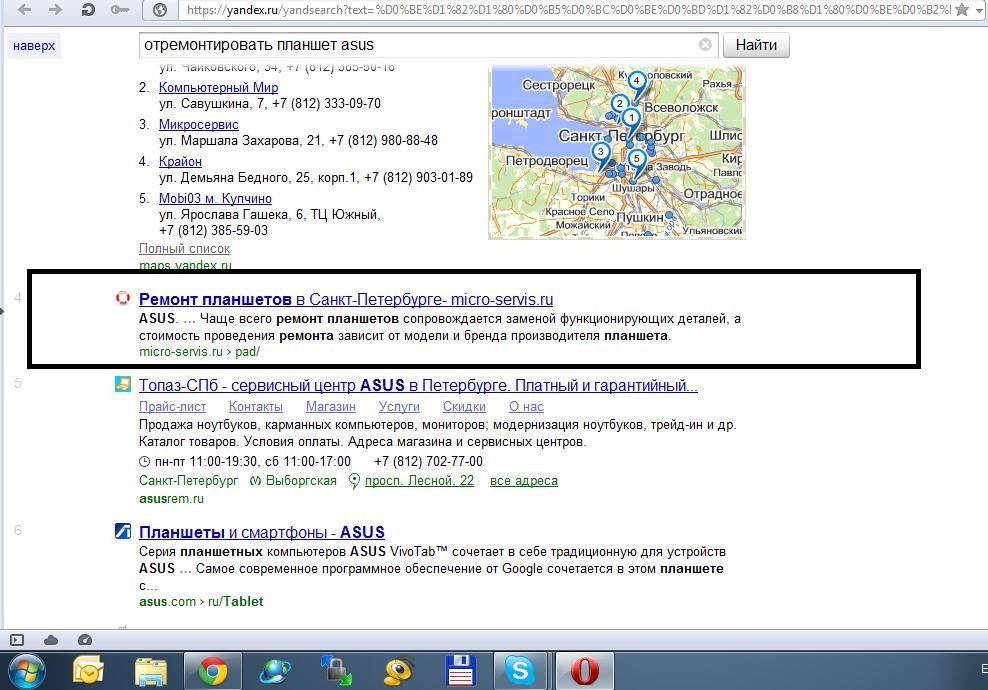Open the Полный список link

point(184,248)
